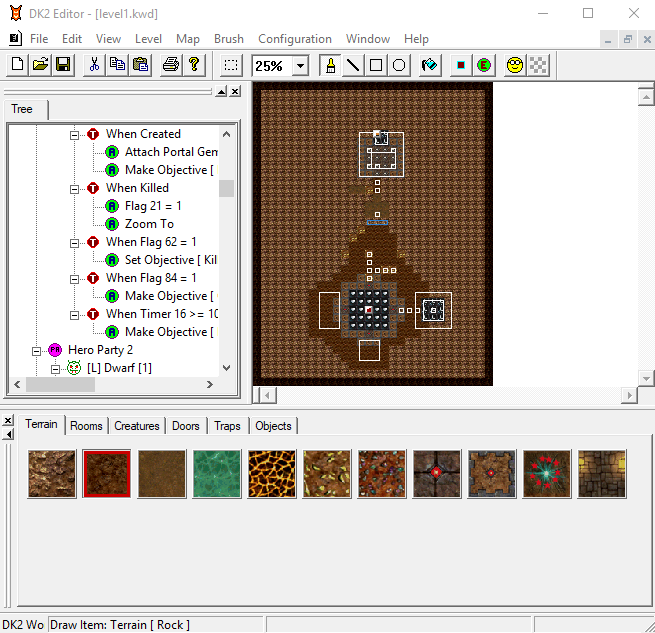Collapse the Hero Party 2 node
This screenshot has width=655, height=633.
coord(36,351)
